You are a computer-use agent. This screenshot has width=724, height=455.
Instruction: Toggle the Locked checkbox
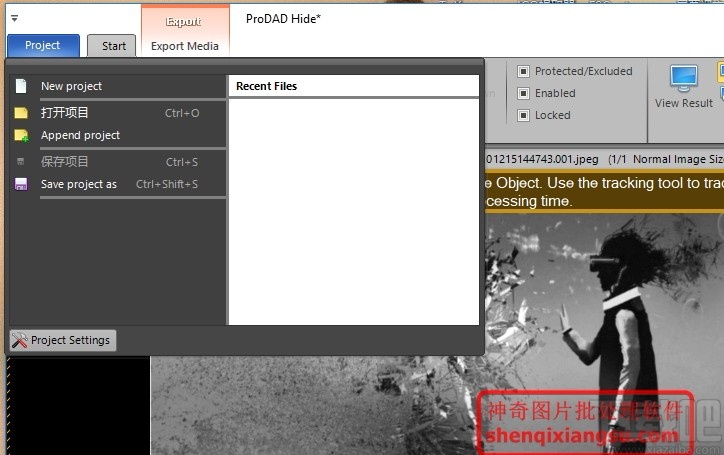tap(523, 115)
